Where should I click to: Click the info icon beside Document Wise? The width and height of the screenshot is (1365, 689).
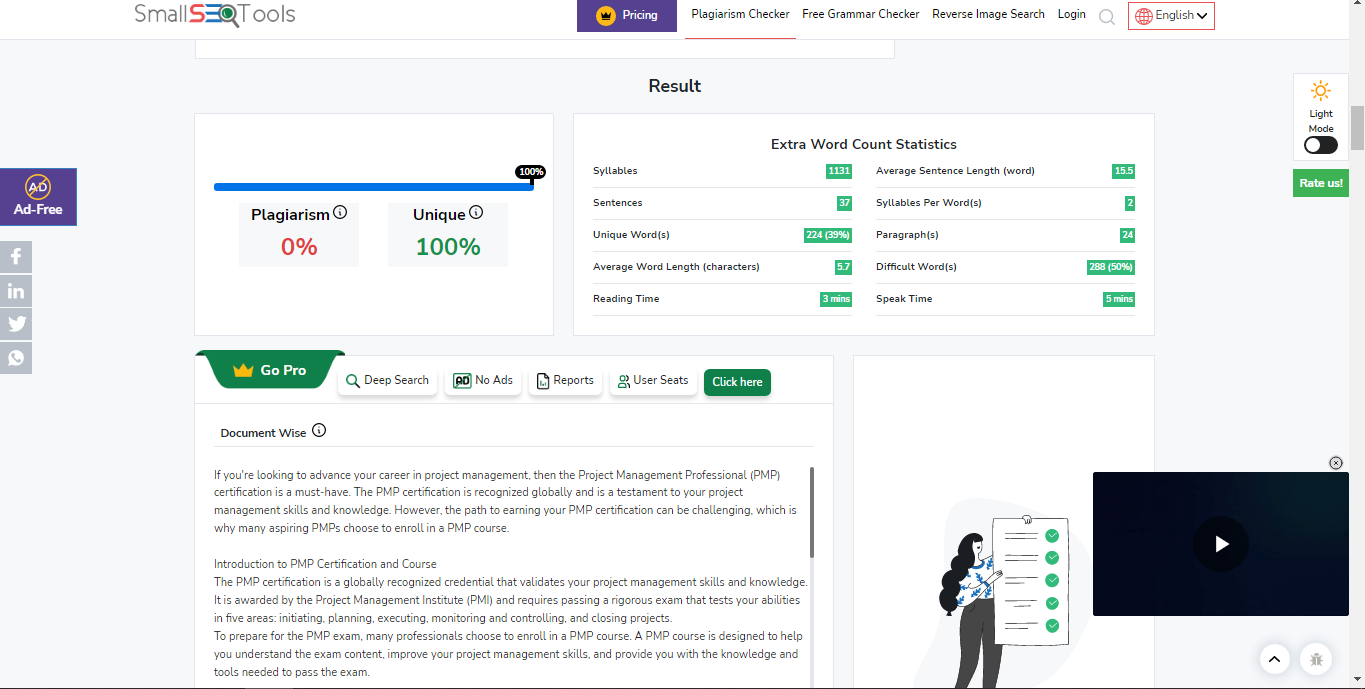point(319,430)
